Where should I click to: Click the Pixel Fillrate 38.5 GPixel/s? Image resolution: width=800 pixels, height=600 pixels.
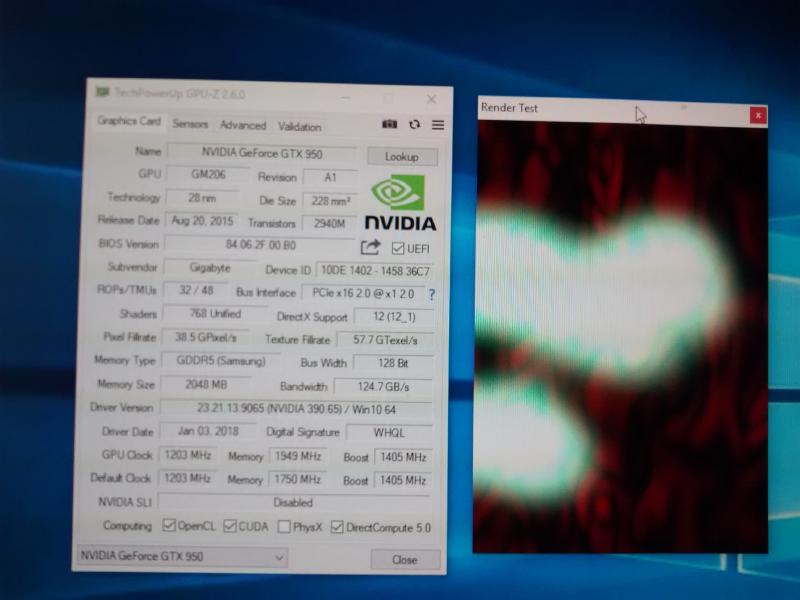point(206,337)
